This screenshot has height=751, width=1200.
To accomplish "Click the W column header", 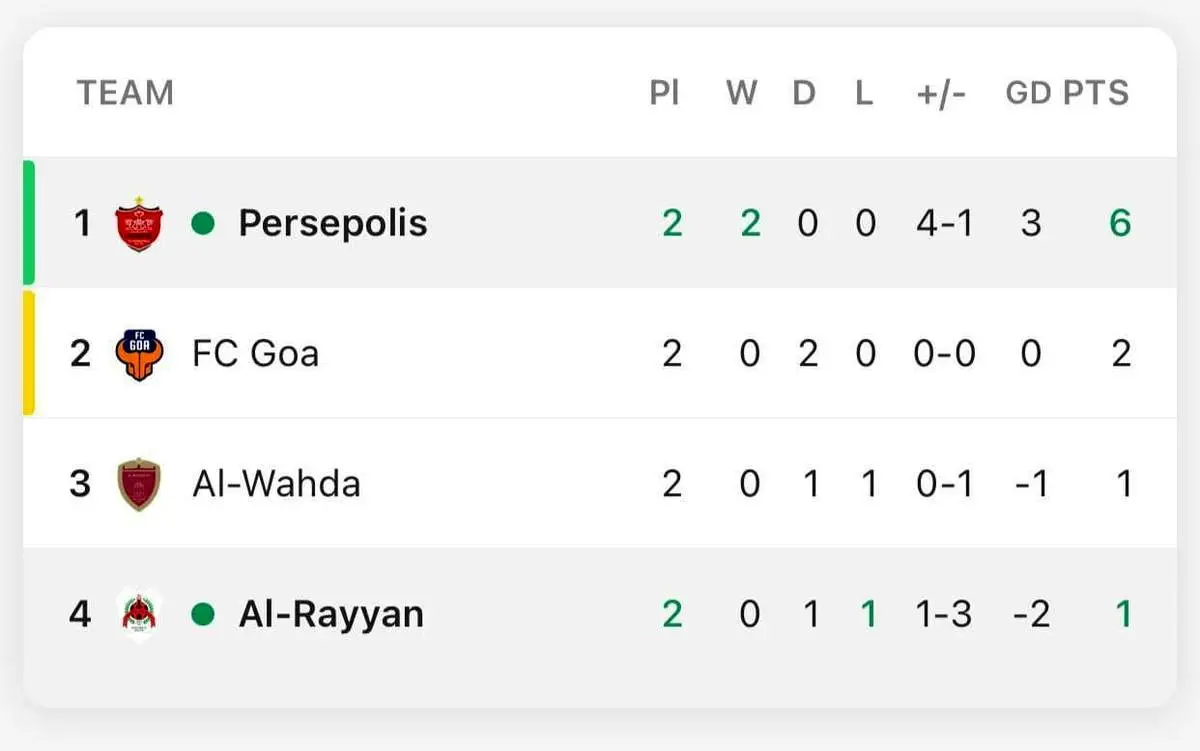I will point(741,93).
